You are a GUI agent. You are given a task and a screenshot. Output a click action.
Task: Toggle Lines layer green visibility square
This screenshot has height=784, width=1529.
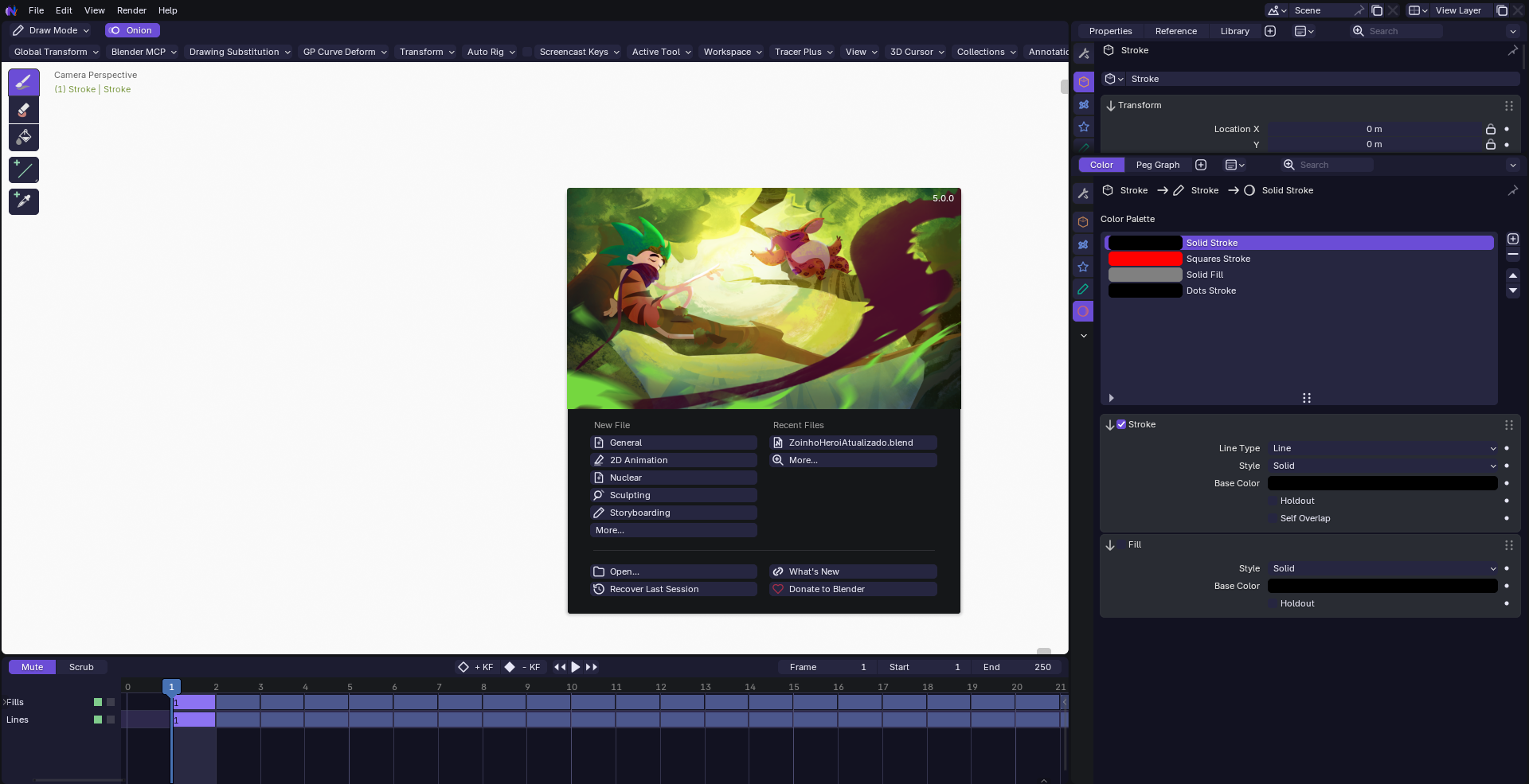click(x=98, y=720)
